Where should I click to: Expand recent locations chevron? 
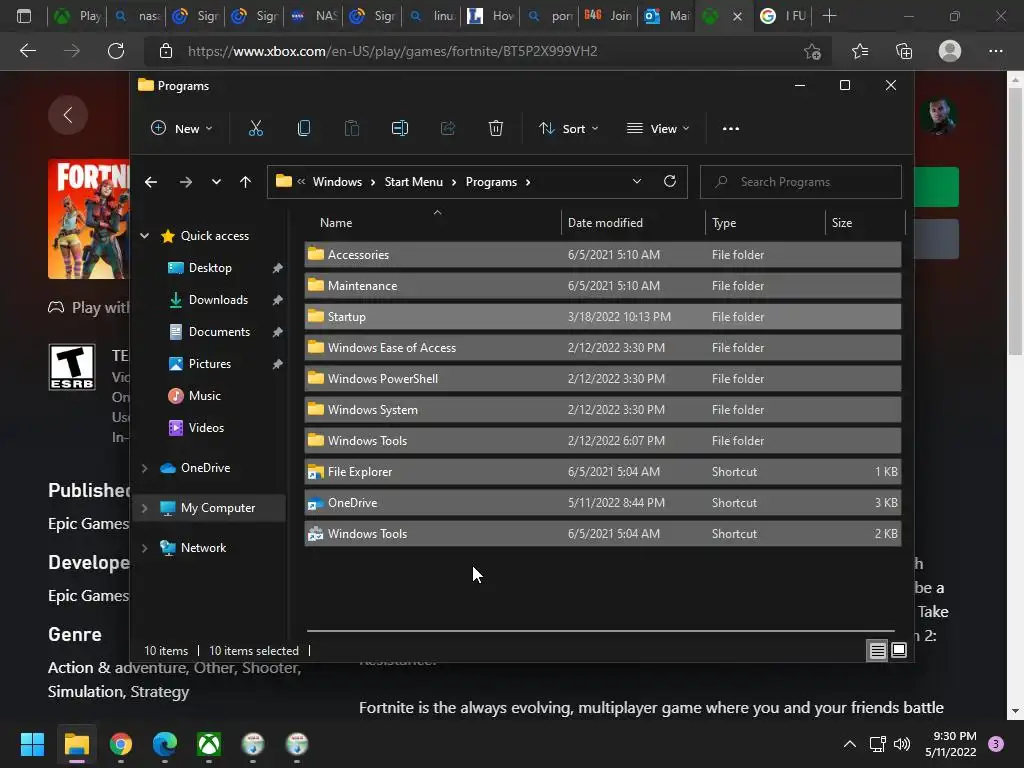point(216,182)
